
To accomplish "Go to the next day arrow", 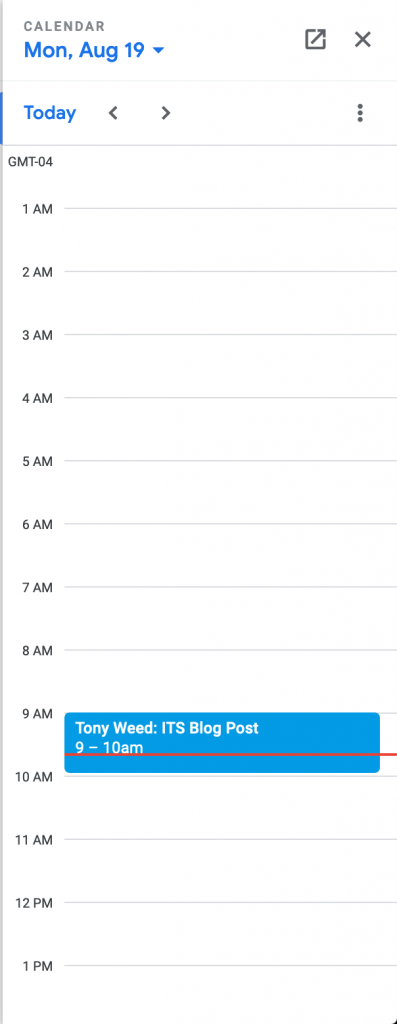I will (166, 113).
